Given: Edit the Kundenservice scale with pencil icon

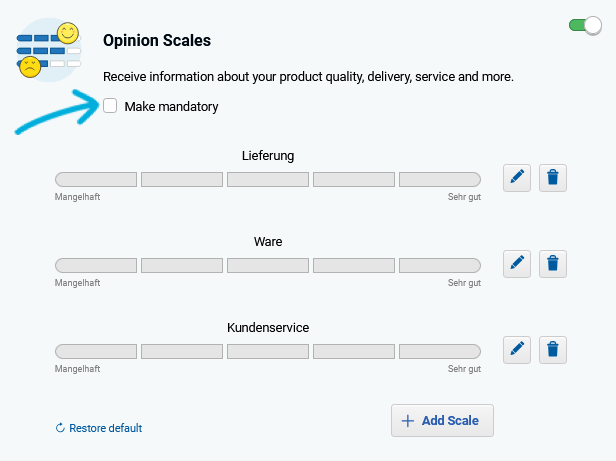Looking at the screenshot, I should point(517,350).
